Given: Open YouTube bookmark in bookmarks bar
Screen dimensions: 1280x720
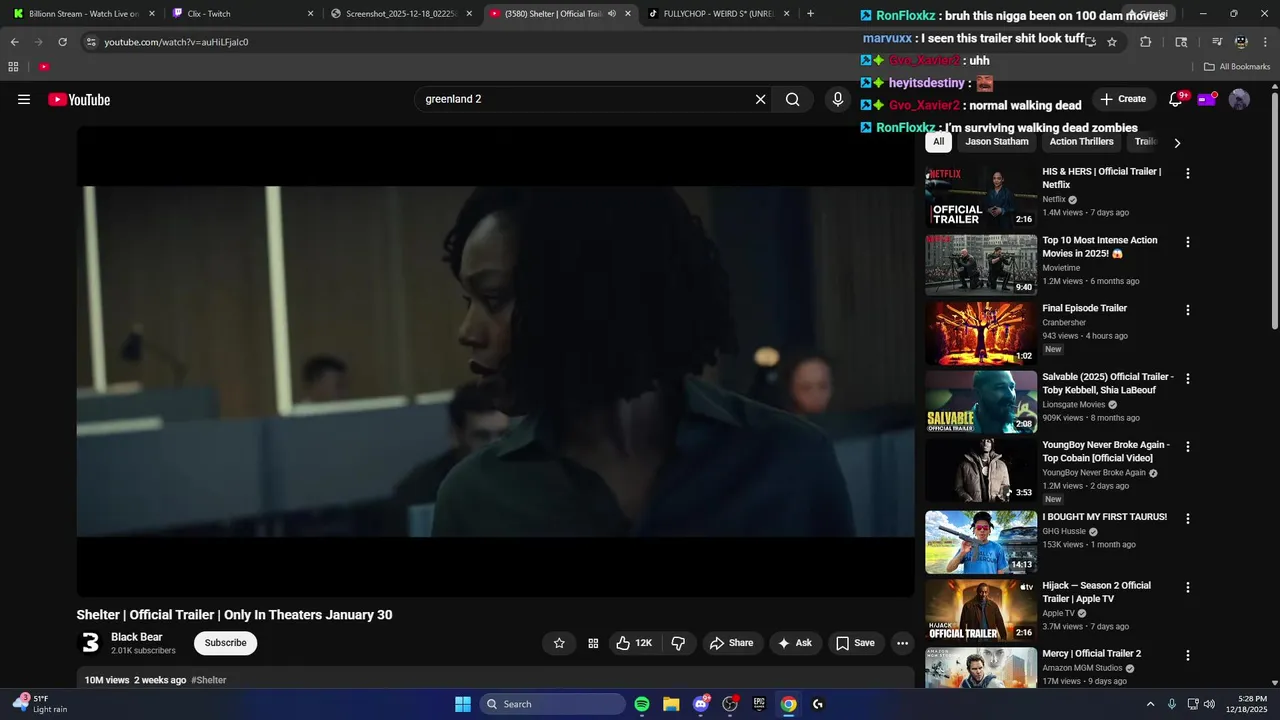Looking at the screenshot, I should coord(44,67).
